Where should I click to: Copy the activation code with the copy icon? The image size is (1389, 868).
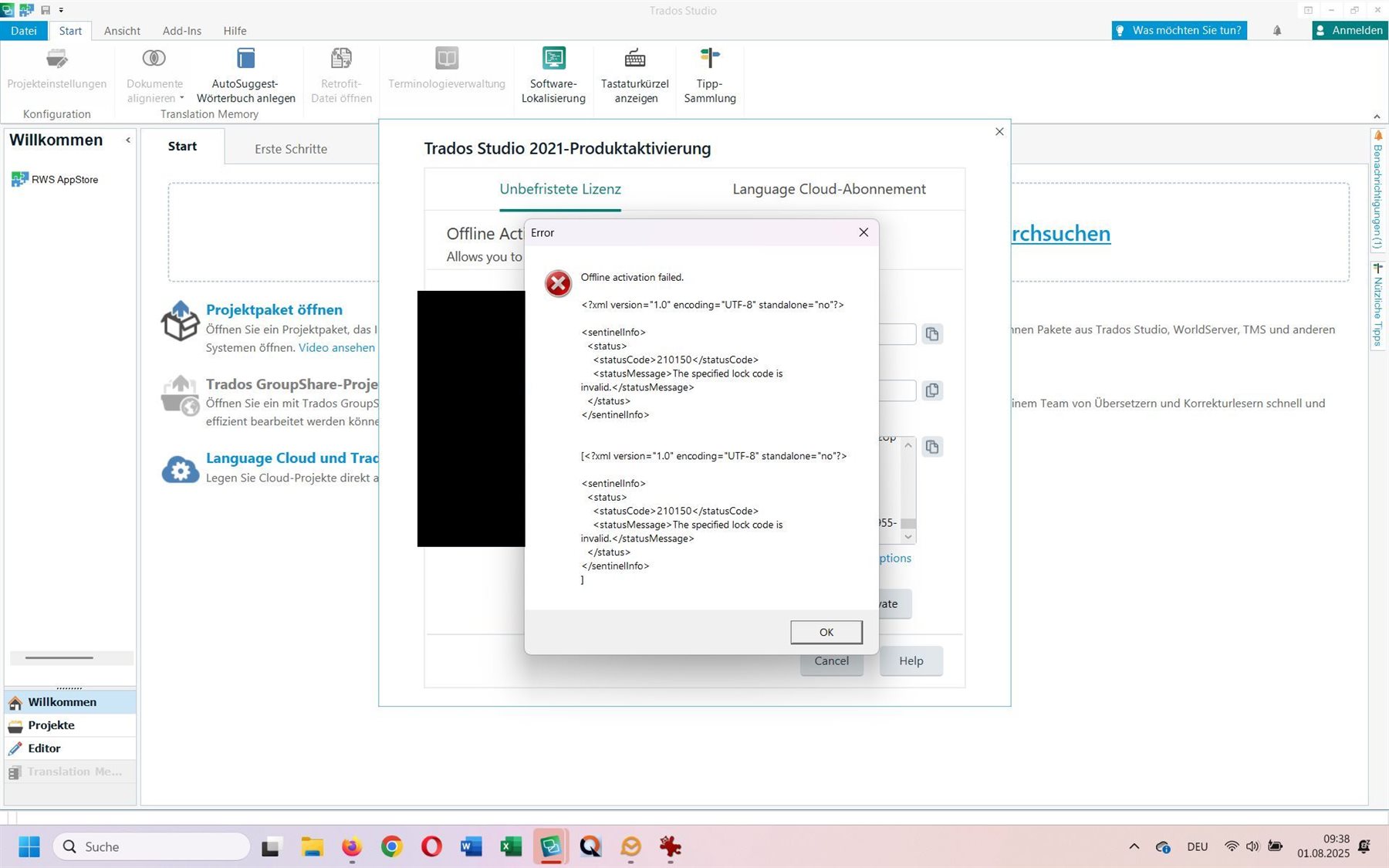pos(932,333)
